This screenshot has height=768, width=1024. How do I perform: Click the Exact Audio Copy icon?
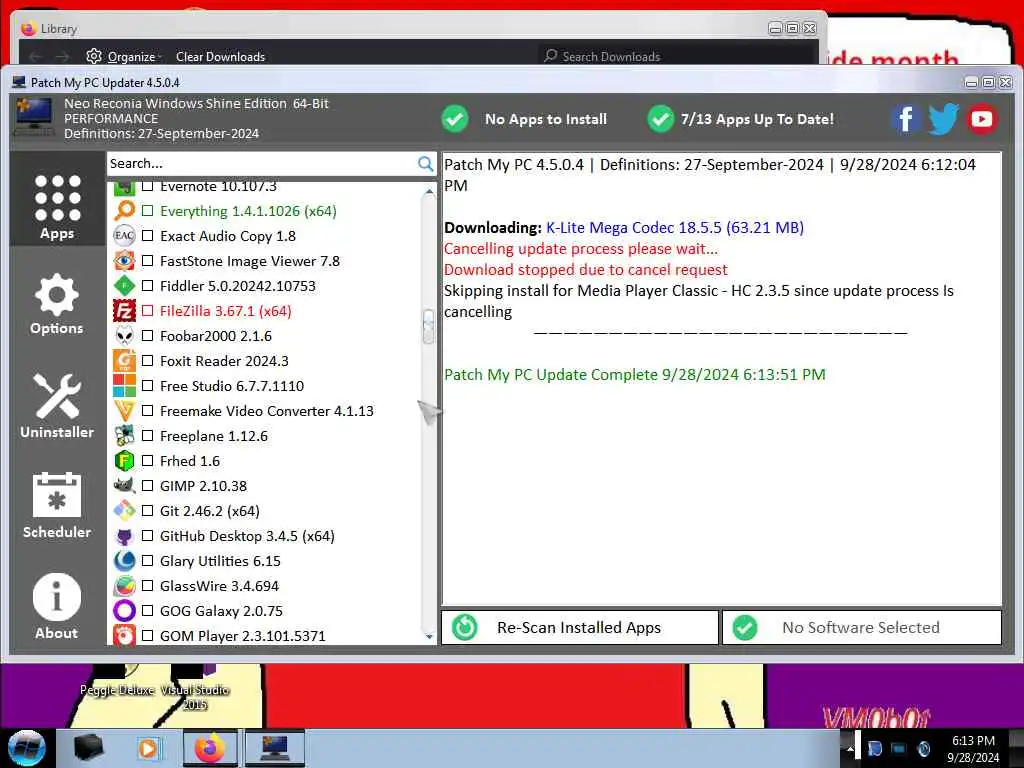pos(124,236)
